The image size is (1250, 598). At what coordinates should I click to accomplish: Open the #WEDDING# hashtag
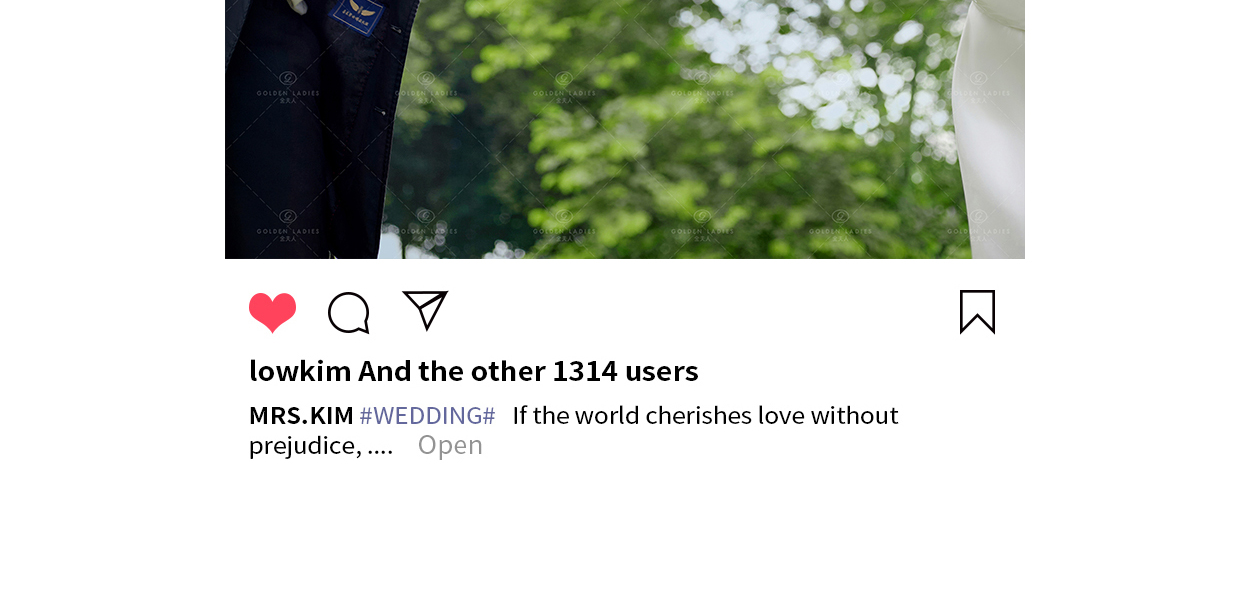click(427, 415)
